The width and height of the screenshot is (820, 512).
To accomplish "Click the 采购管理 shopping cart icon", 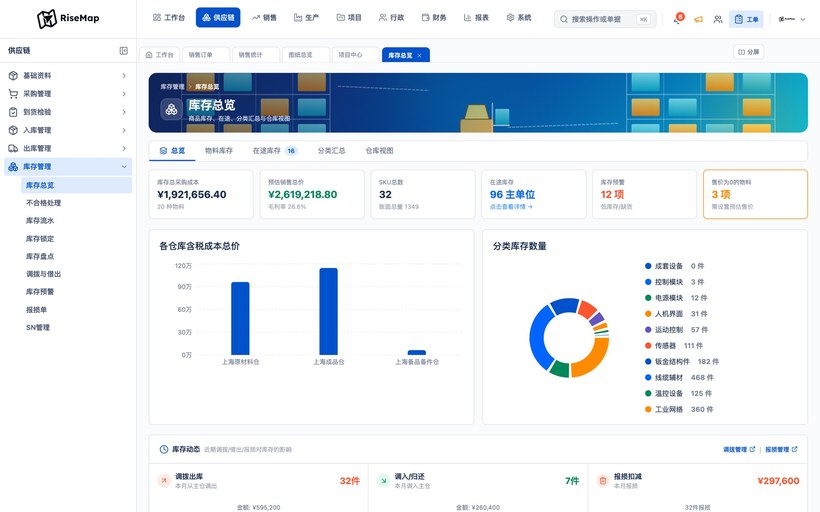I will [x=13, y=94].
